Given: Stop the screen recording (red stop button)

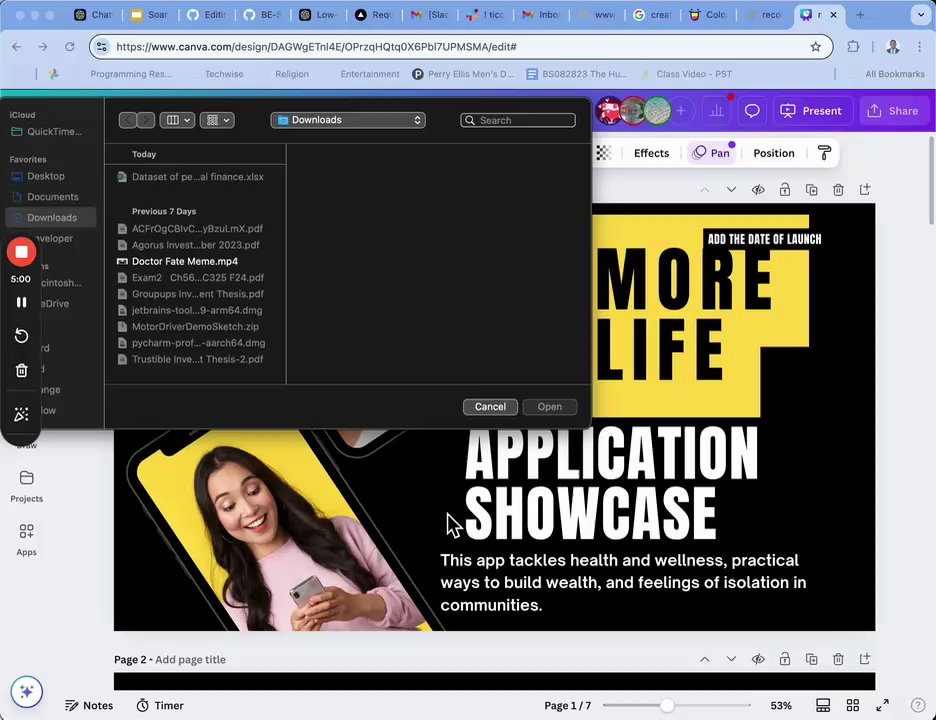Looking at the screenshot, I should (21, 252).
